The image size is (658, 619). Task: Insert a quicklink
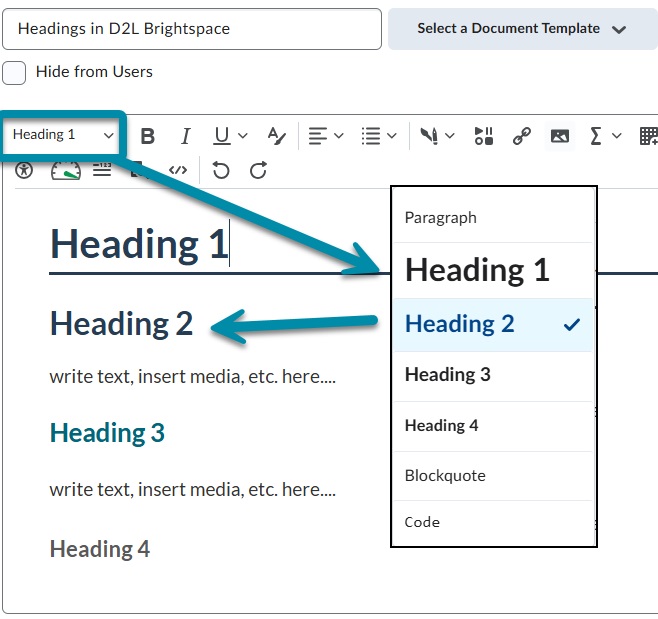pyautogui.click(x=522, y=136)
